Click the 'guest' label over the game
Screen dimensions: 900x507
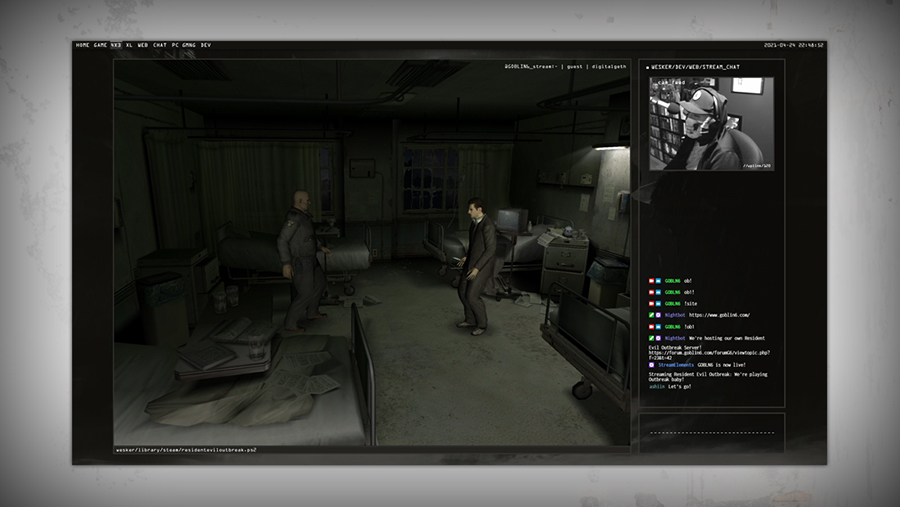click(x=575, y=67)
